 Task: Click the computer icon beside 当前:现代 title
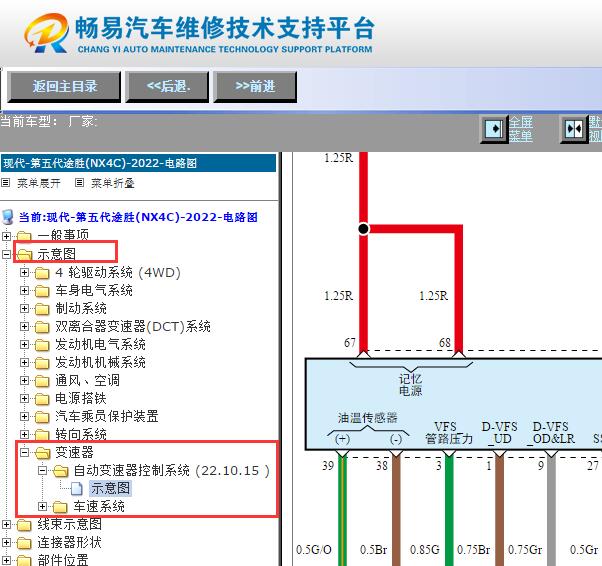click(8, 217)
